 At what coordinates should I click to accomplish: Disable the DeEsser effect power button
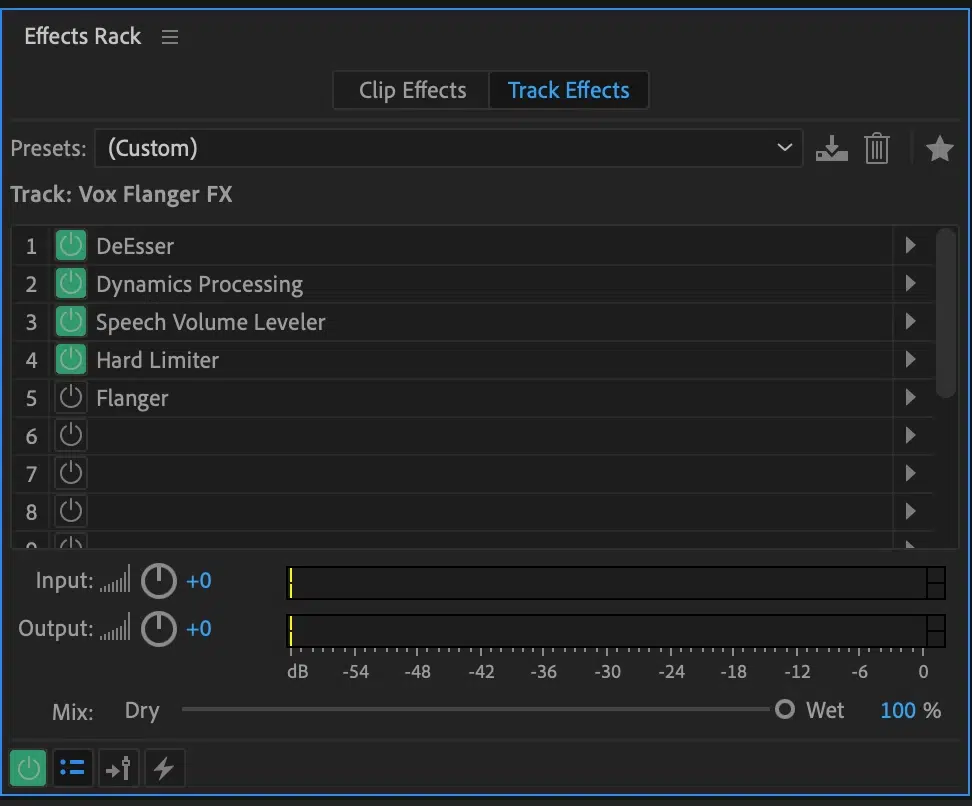[x=71, y=246]
